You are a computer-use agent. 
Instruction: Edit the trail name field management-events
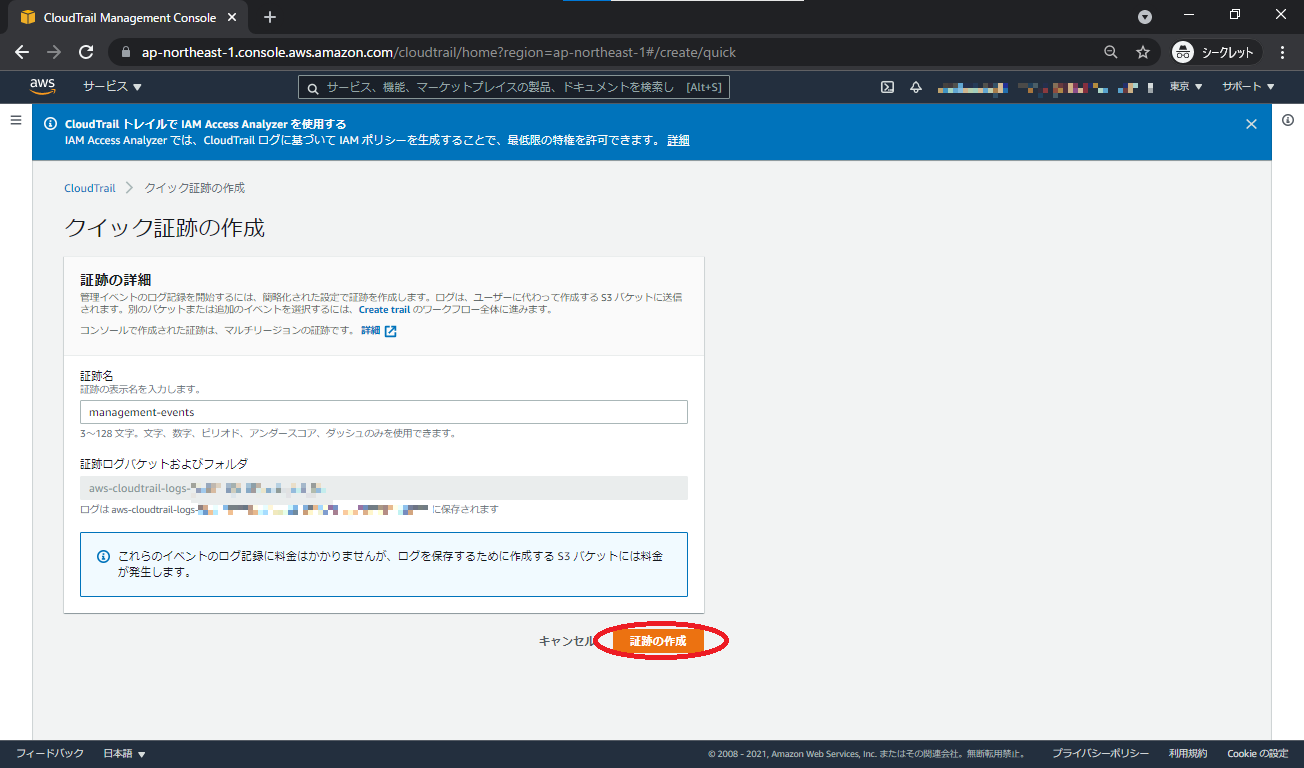coord(384,412)
